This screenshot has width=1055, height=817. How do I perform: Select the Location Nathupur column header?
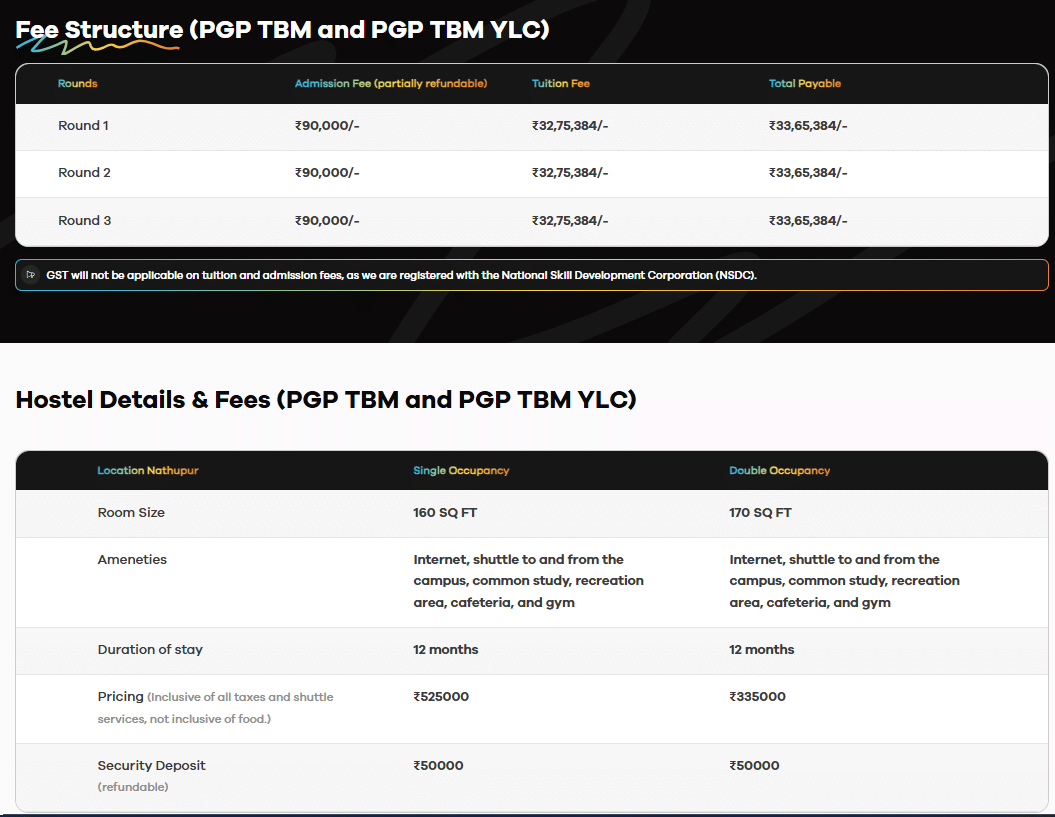coord(147,471)
